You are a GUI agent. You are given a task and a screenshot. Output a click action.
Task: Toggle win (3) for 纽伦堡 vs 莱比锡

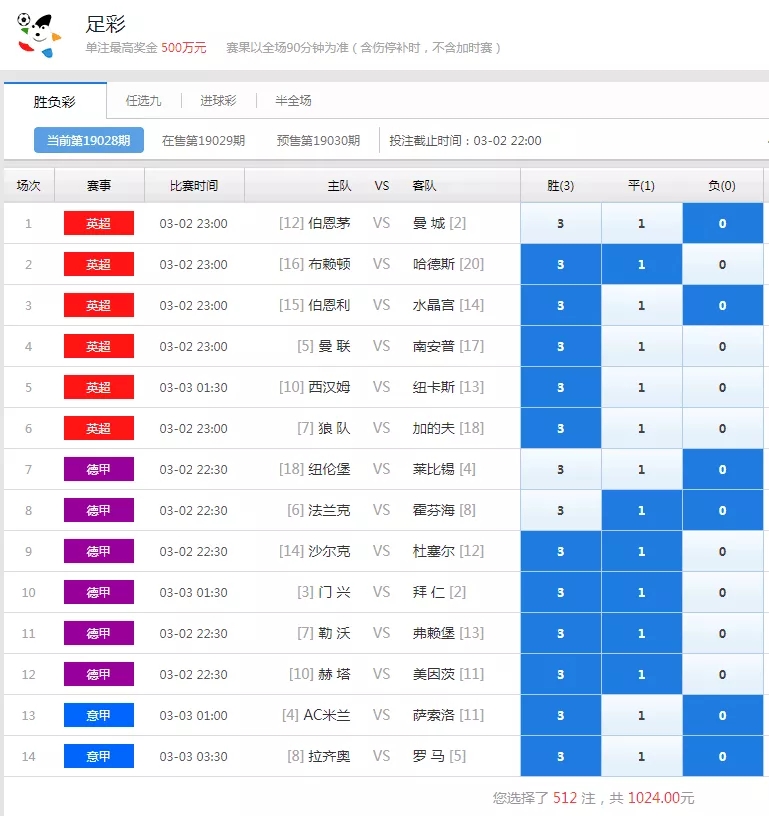tap(560, 469)
